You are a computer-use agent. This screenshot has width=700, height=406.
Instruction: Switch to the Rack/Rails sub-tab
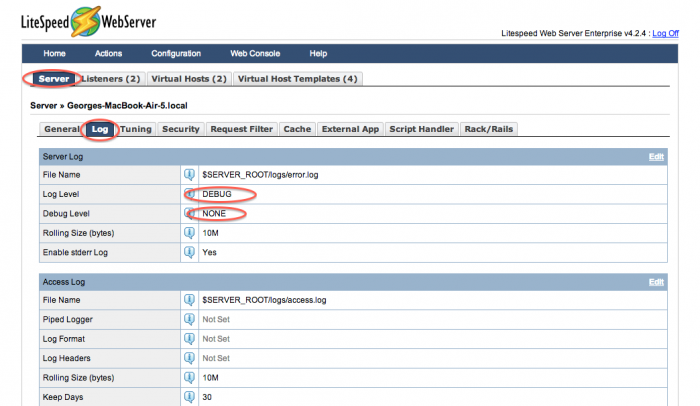click(489, 129)
